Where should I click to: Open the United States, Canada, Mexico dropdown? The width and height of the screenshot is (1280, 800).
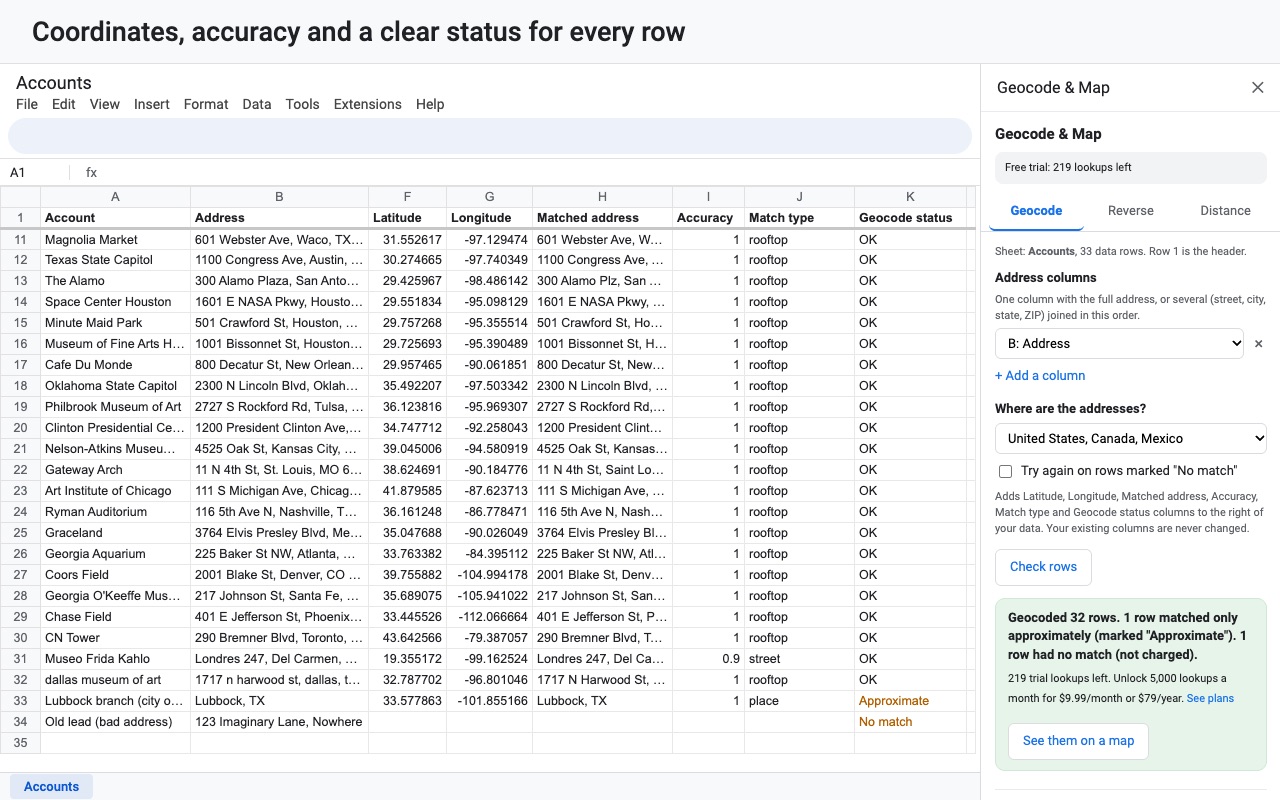pyautogui.click(x=1131, y=438)
